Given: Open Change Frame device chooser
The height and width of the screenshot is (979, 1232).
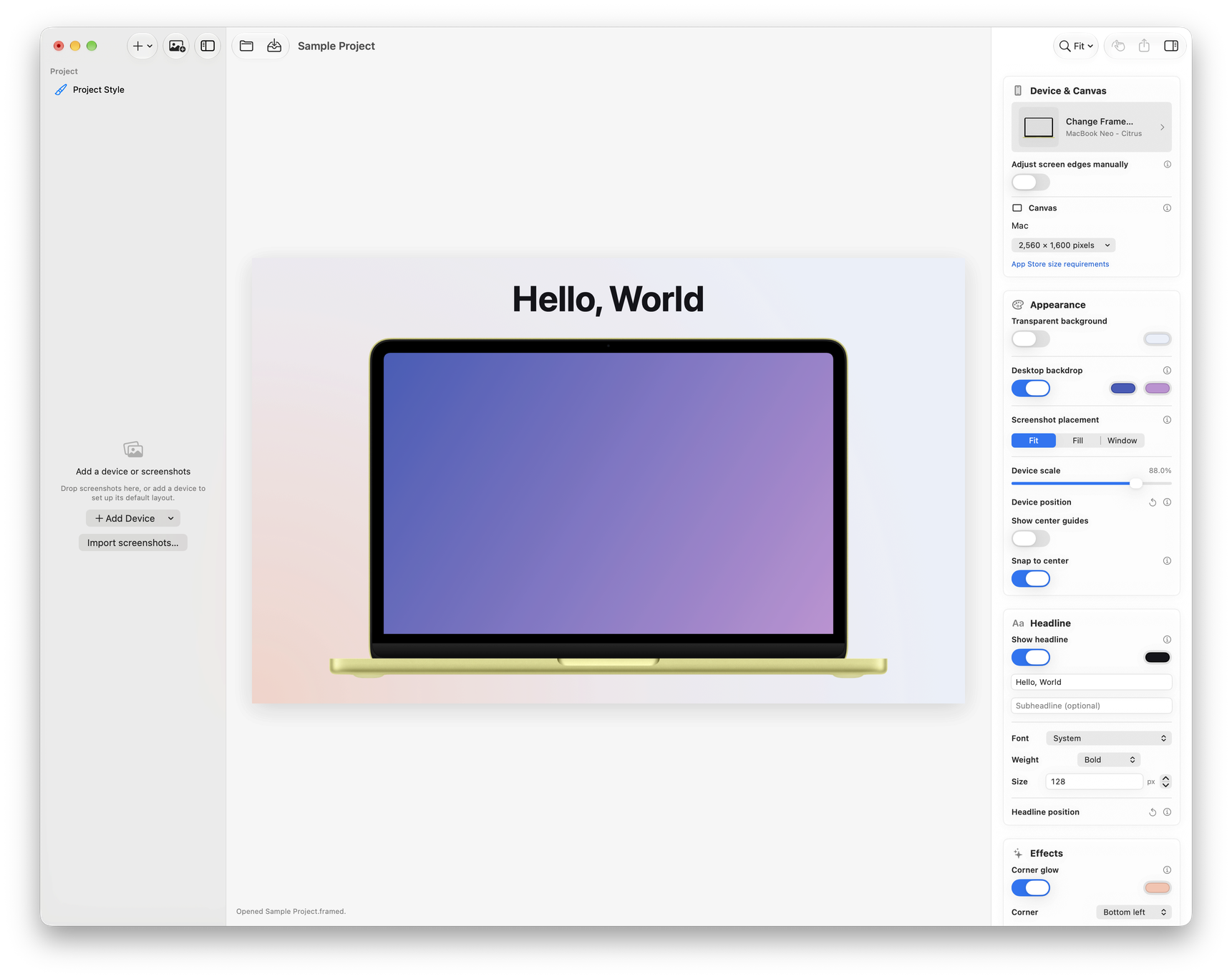Looking at the screenshot, I should pyautogui.click(x=1092, y=127).
